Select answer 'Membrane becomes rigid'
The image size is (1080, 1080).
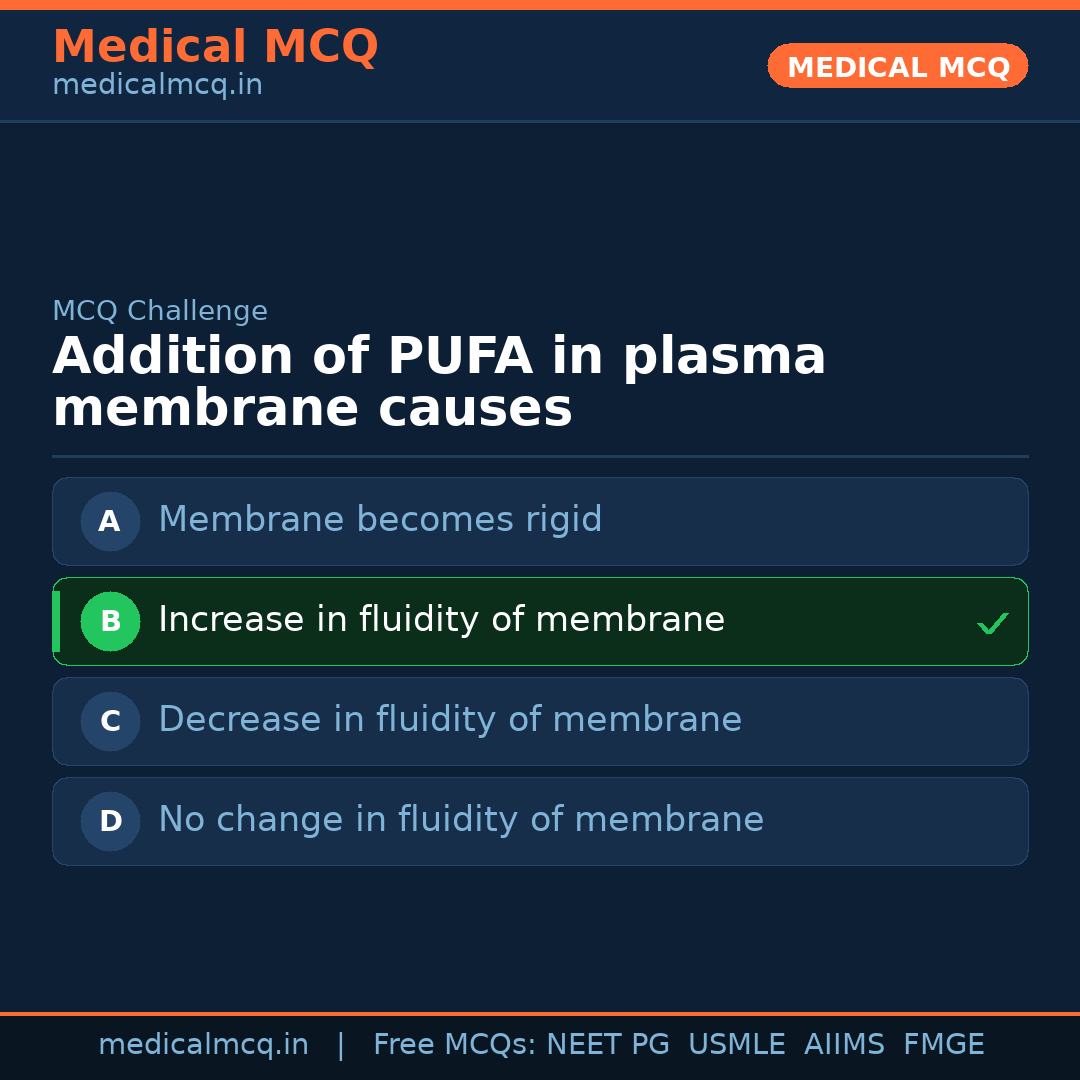coord(380,520)
